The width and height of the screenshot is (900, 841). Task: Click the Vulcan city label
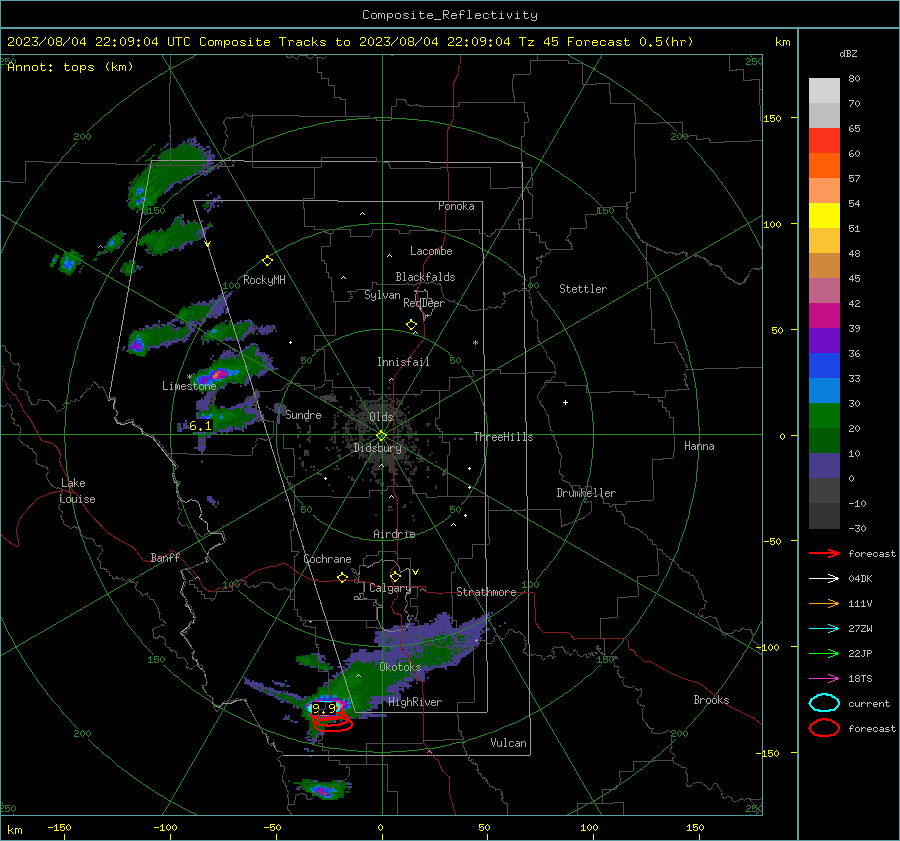pyautogui.click(x=508, y=743)
